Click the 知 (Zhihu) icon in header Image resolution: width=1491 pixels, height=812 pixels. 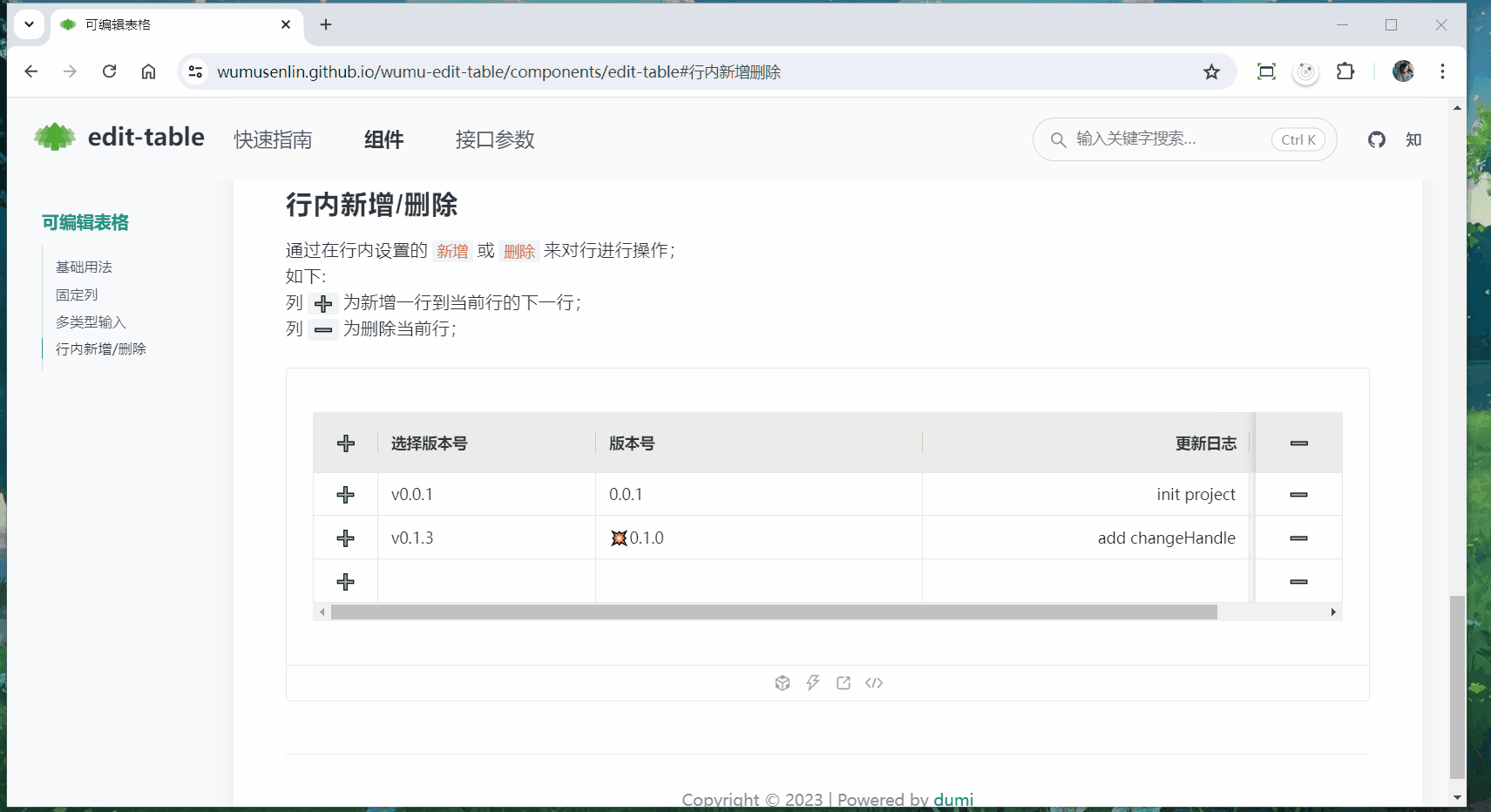pos(1413,139)
